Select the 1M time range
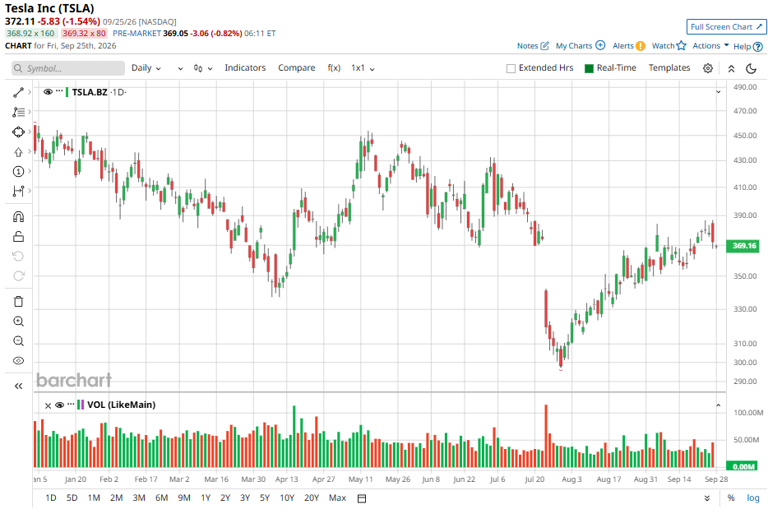Viewport: 768px width, 523px height. click(94, 498)
